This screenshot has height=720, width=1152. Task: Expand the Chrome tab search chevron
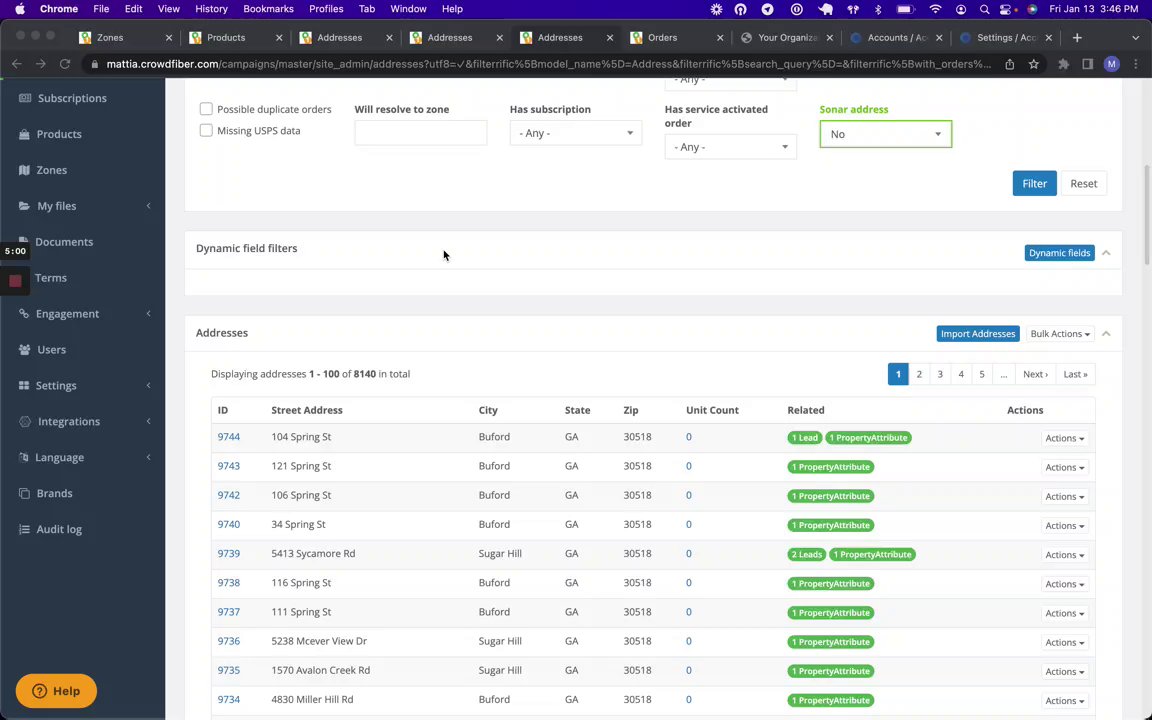click(1135, 37)
